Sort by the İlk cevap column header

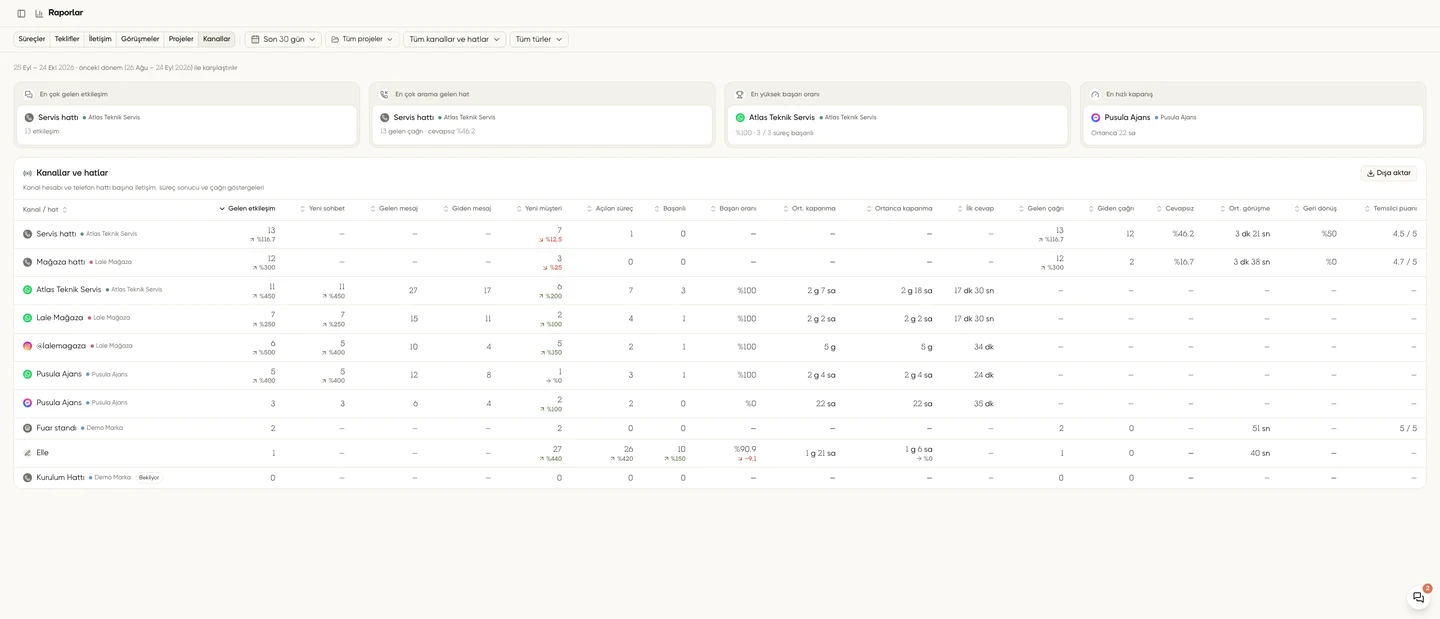click(x=975, y=209)
